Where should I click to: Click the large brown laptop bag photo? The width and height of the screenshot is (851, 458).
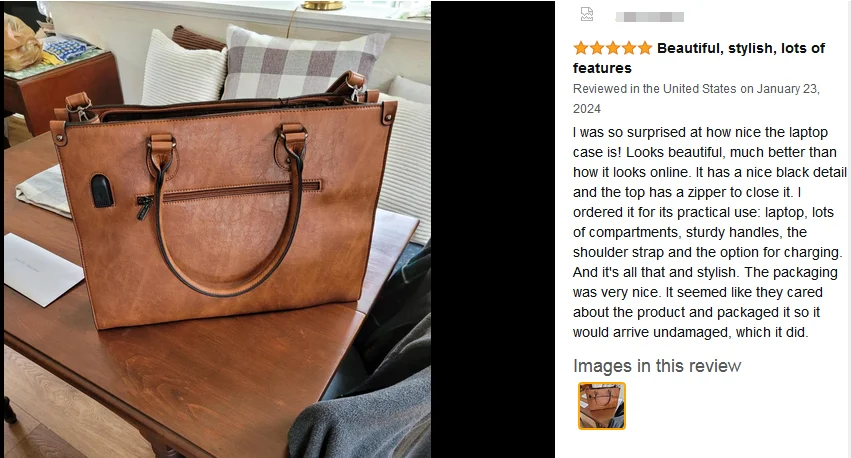[x=218, y=229]
